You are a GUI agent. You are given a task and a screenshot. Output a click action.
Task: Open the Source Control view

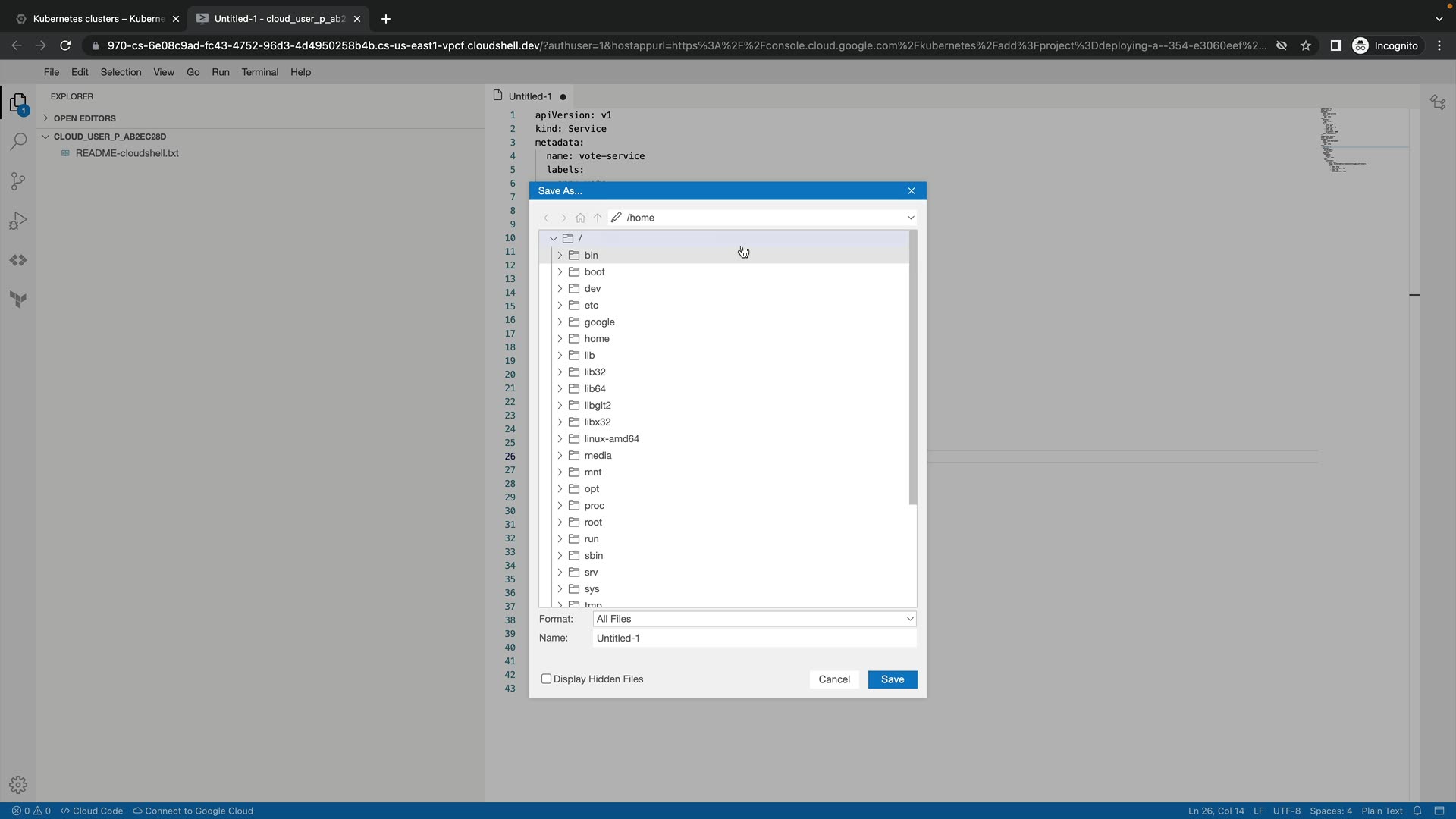(x=18, y=181)
